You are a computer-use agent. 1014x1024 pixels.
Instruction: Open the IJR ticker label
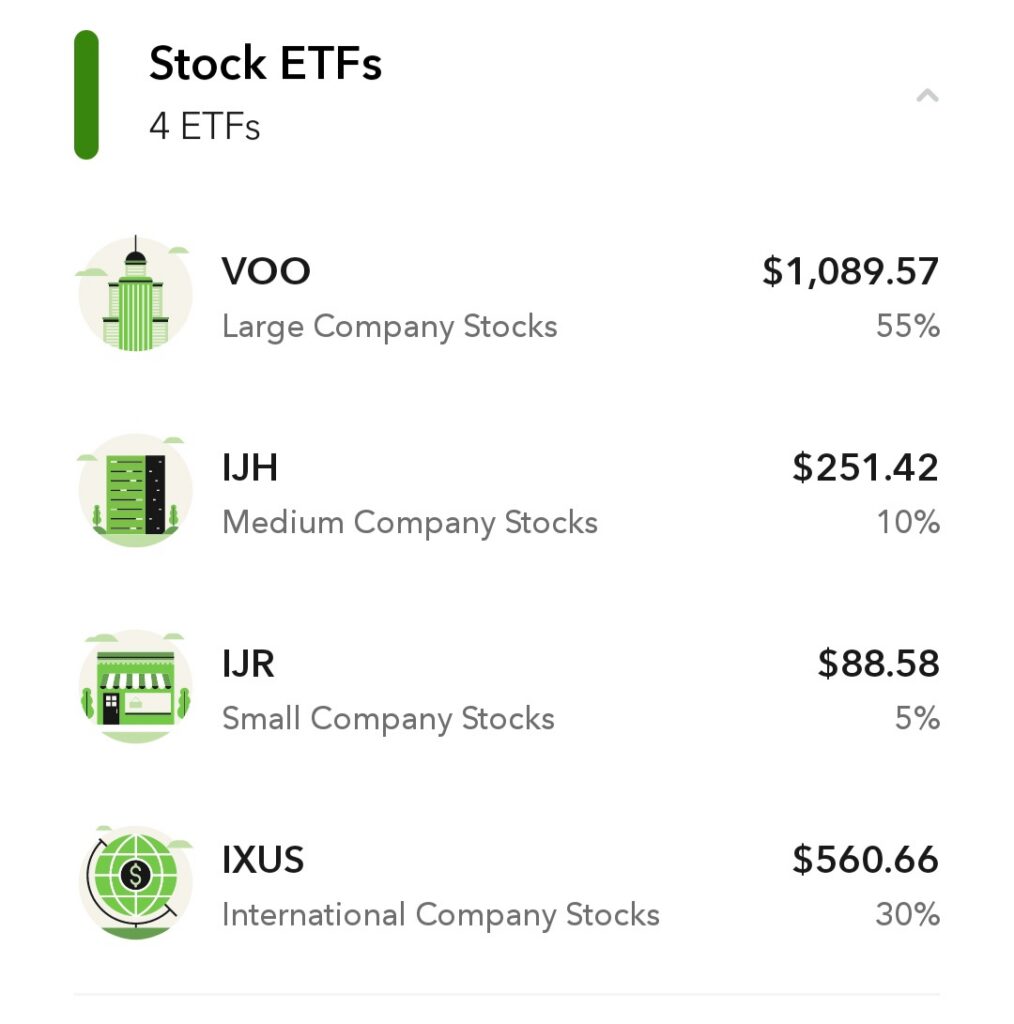click(248, 664)
